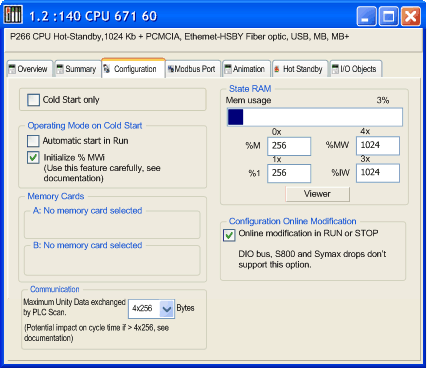
Task: Select the Configuration tab
Action: click(133, 68)
